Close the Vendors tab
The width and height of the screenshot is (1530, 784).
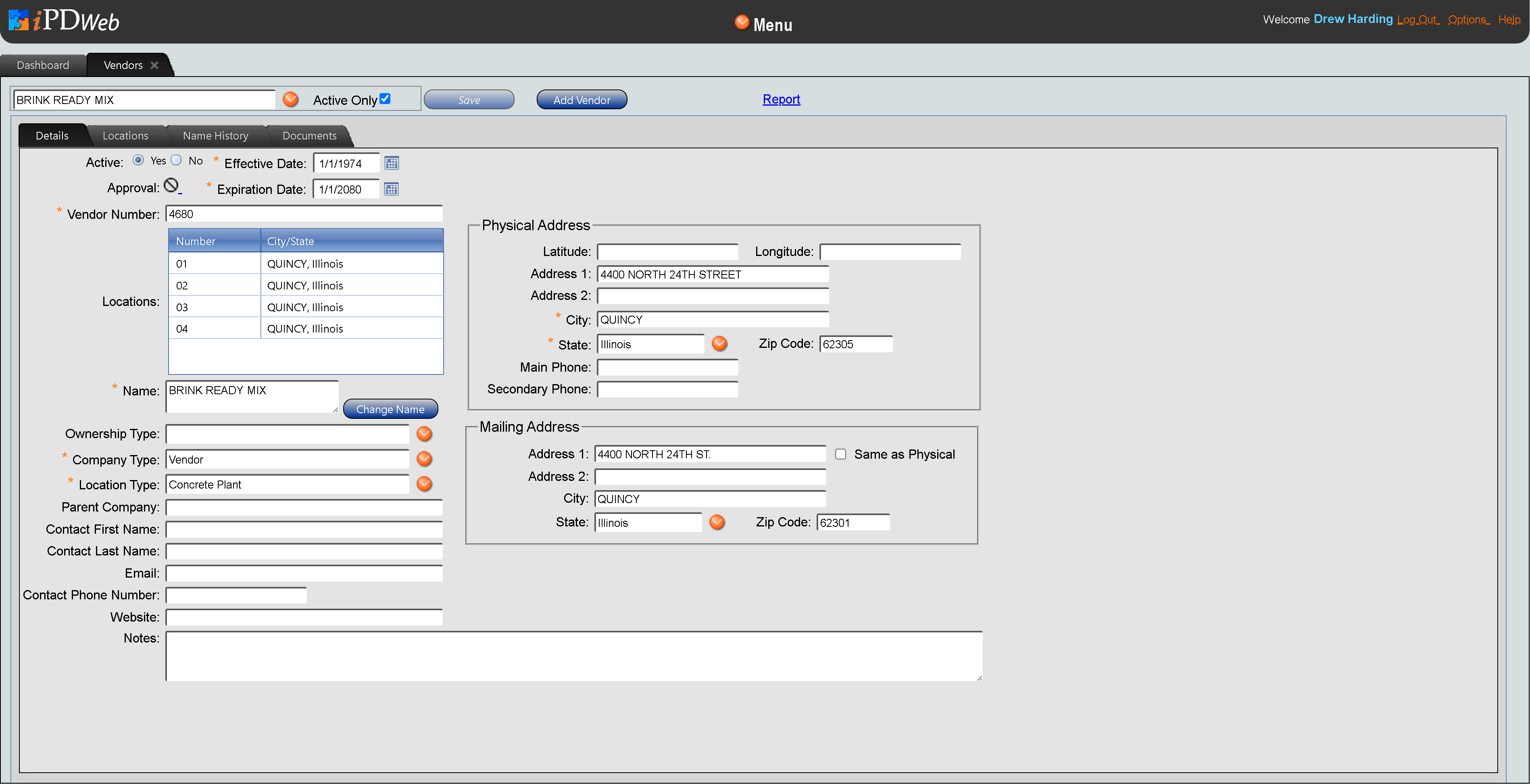click(x=154, y=65)
